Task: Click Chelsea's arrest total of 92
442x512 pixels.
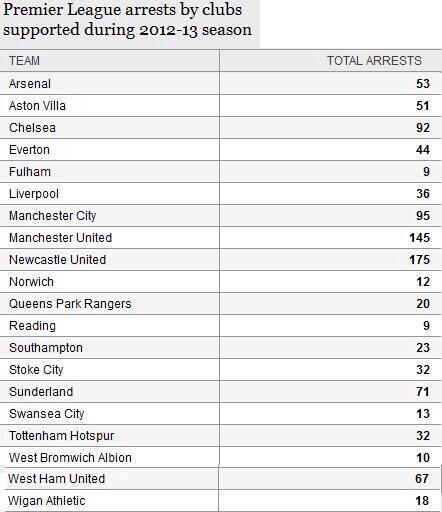Action: click(423, 128)
